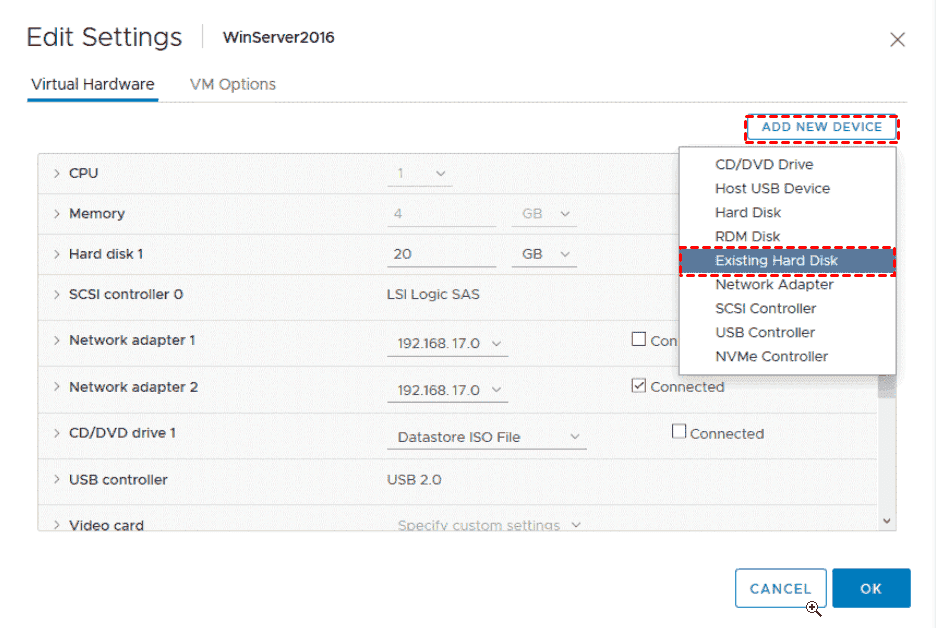
Task: Expand the SCSI controller 0 row
Action: click(57, 295)
